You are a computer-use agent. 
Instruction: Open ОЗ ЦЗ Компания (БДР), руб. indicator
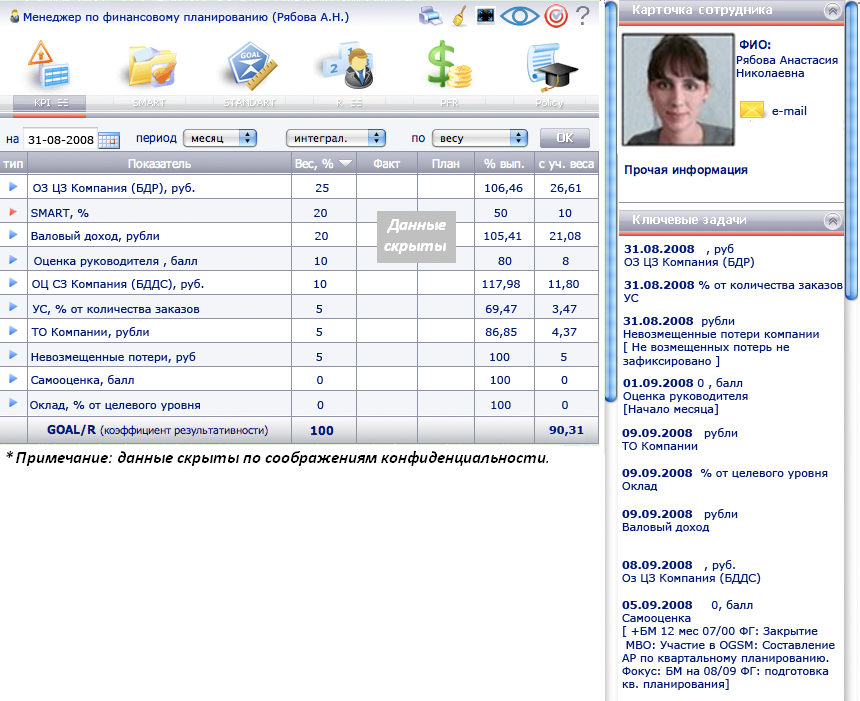coord(114,188)
